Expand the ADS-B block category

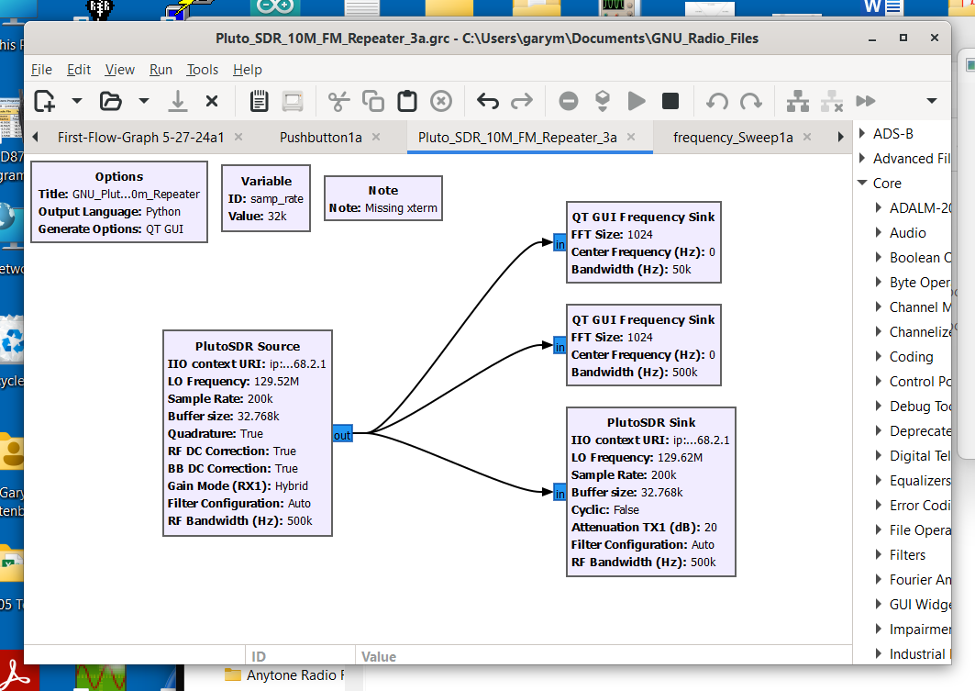tap(862, 133)
